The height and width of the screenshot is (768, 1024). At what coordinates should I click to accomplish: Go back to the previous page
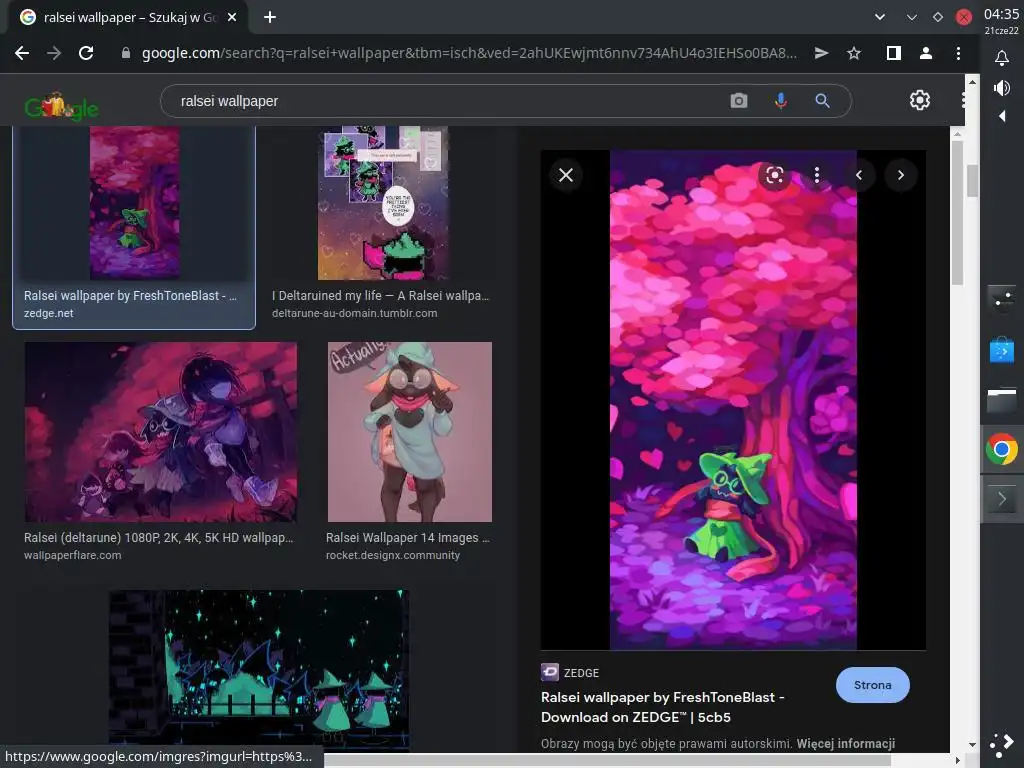pyautogui.click(x=22, y=53)
